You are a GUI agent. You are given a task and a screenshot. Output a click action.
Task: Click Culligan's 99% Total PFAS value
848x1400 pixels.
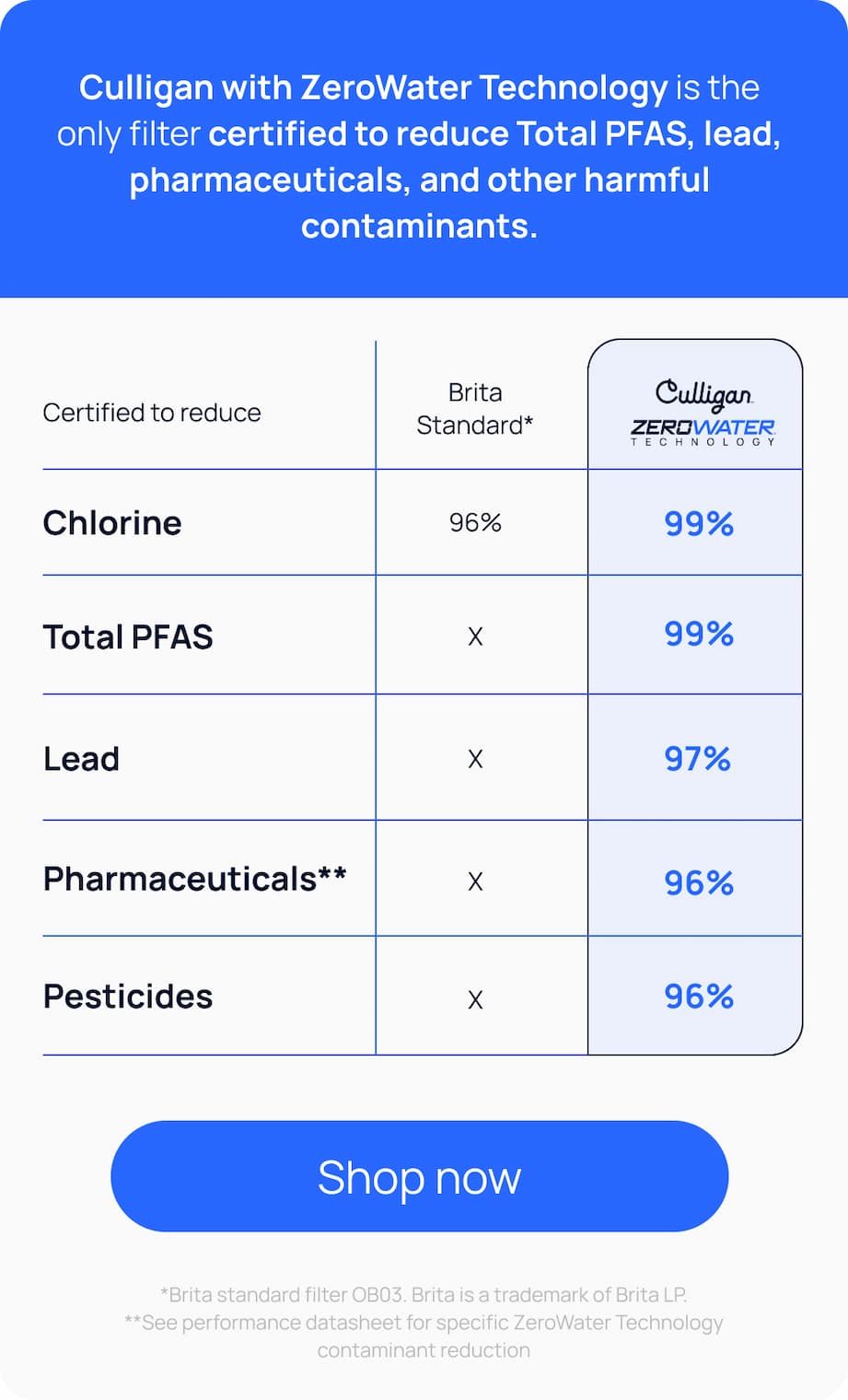(x=699, y=634)
